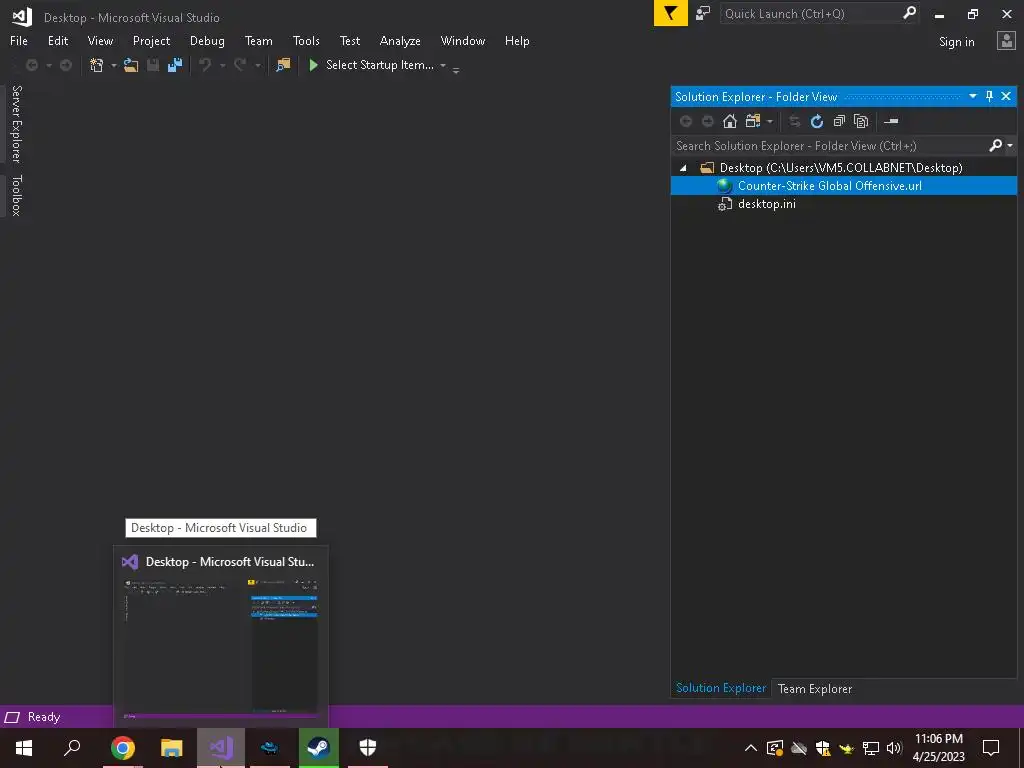
Task: Click the green Start play arrow
Action: 313,65
